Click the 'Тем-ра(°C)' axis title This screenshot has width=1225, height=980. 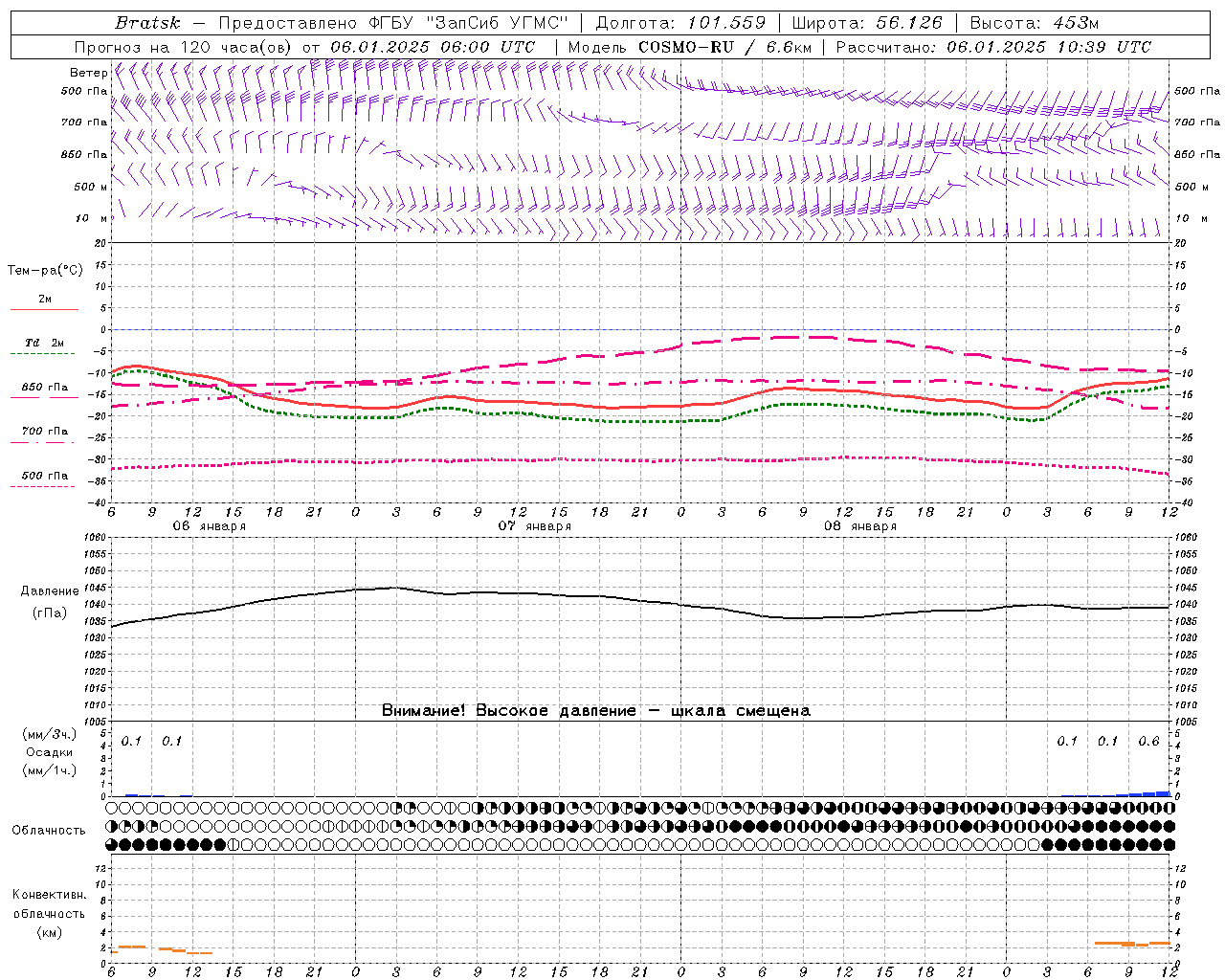[45, 271]
